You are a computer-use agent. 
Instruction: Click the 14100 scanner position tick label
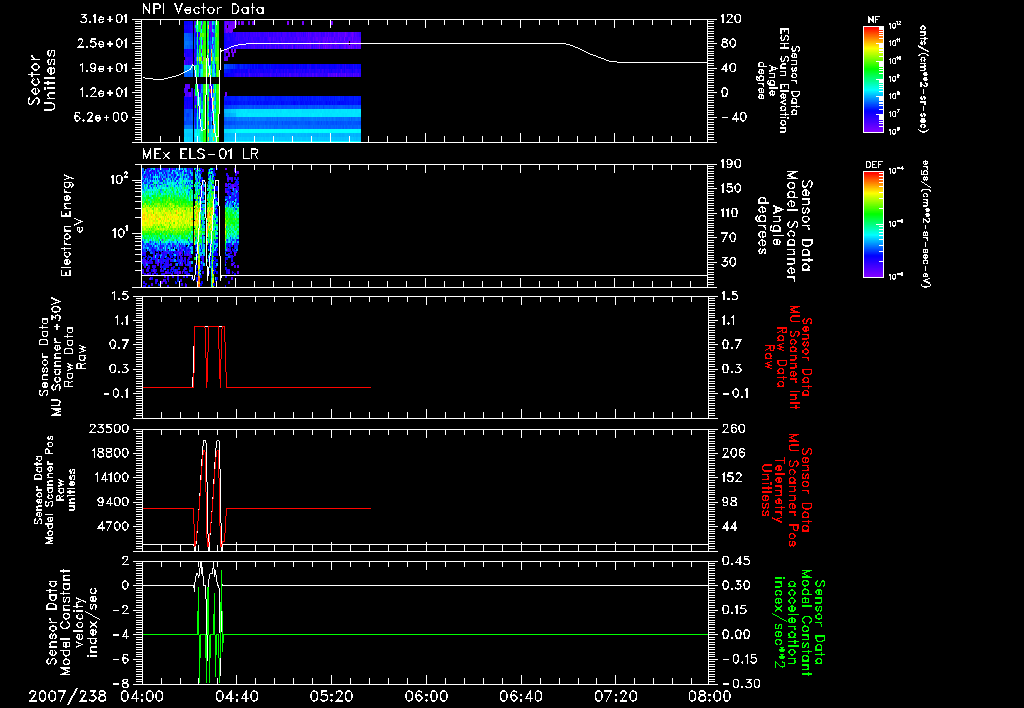point(109,477)
